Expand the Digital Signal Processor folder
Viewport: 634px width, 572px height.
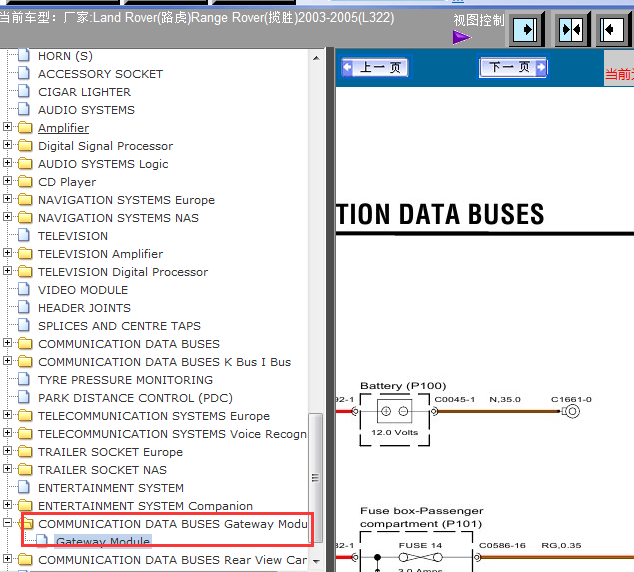pos(7,145)
